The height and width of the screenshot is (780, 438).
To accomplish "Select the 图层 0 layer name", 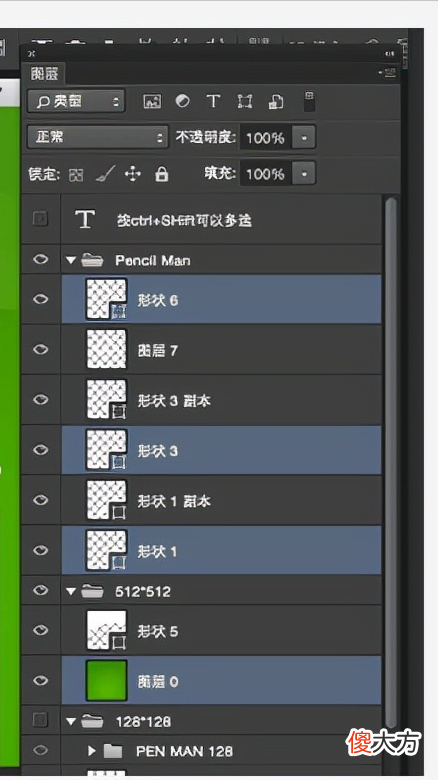I will tap(157, 682).
